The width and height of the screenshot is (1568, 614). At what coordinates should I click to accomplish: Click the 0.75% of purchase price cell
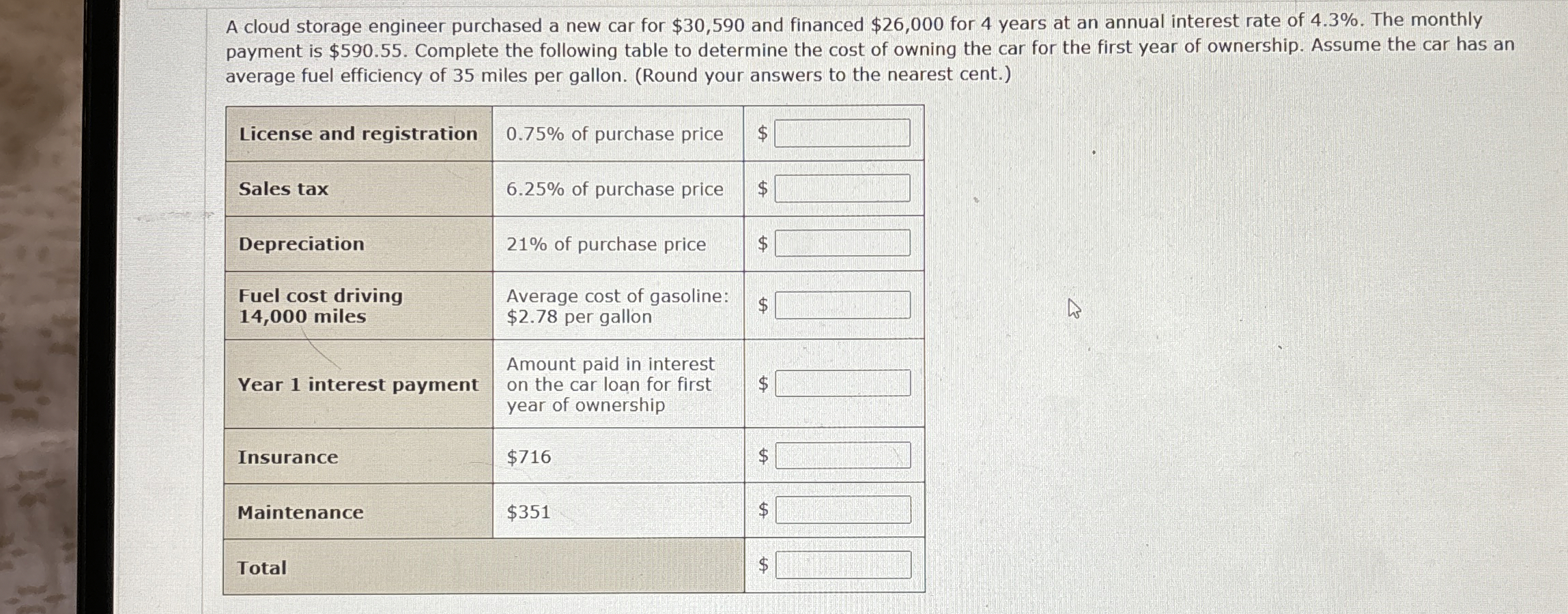pyautogui.click(x=614, y=134)
